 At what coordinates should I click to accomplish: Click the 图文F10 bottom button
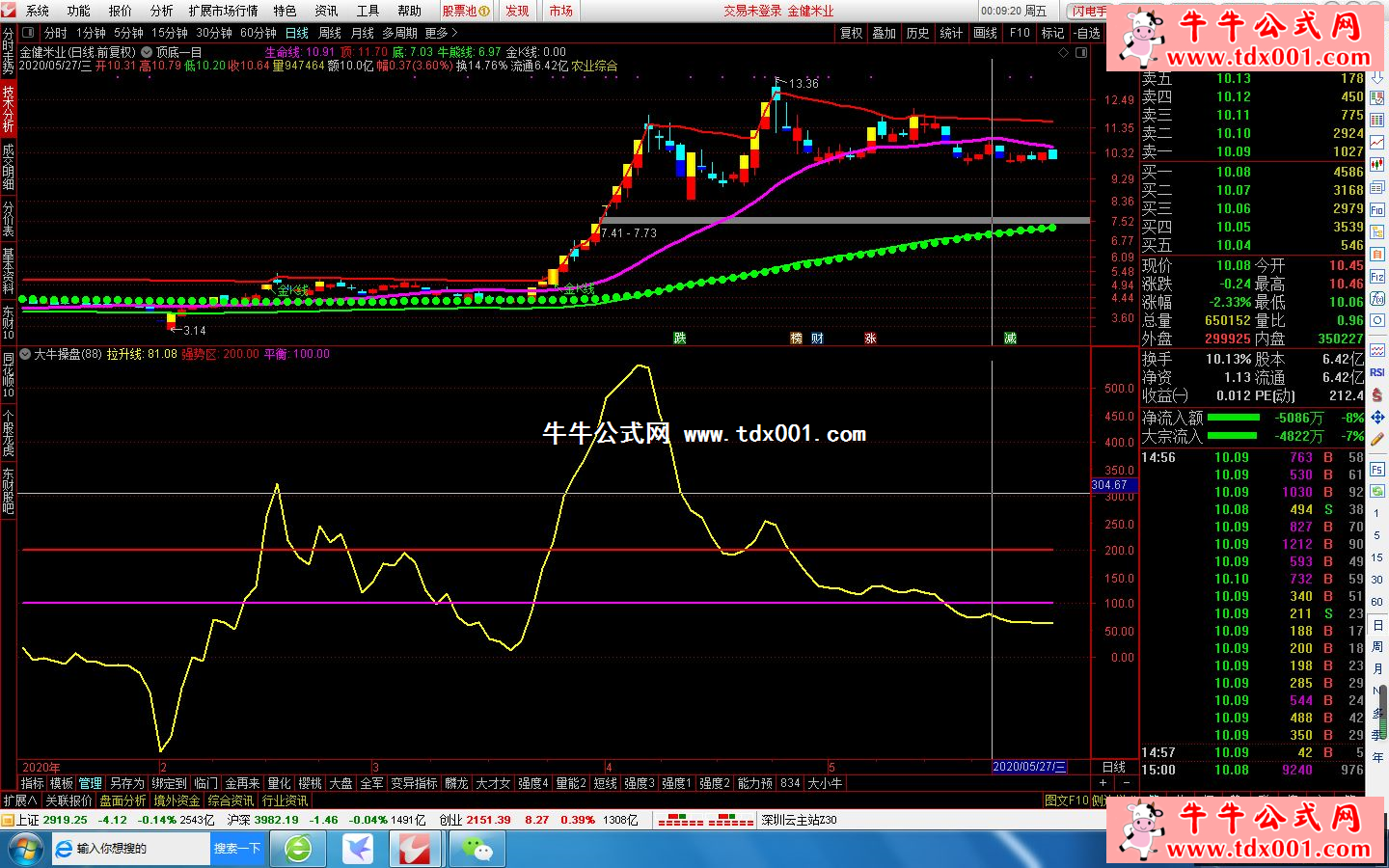pos(1067,800)
